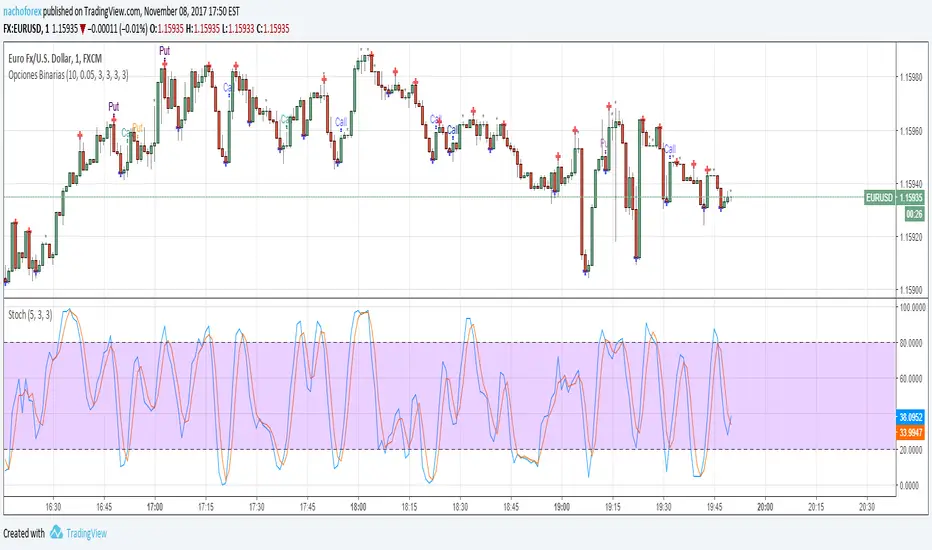Select the Stoch (5, 3, 3) indicator label
Viewport: 932px width, 550px height.
30,315
